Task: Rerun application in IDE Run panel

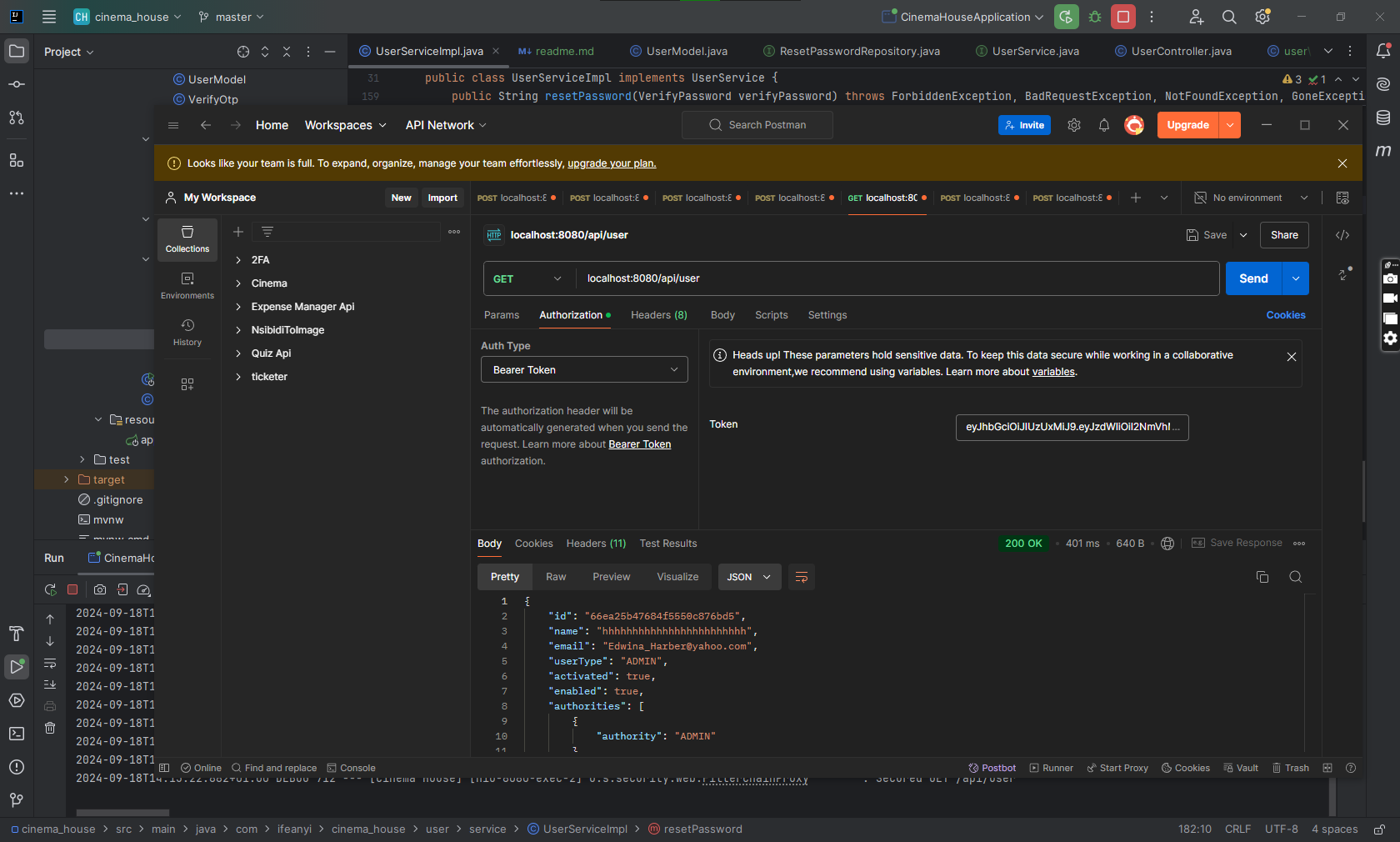Action: coord(50,589)
